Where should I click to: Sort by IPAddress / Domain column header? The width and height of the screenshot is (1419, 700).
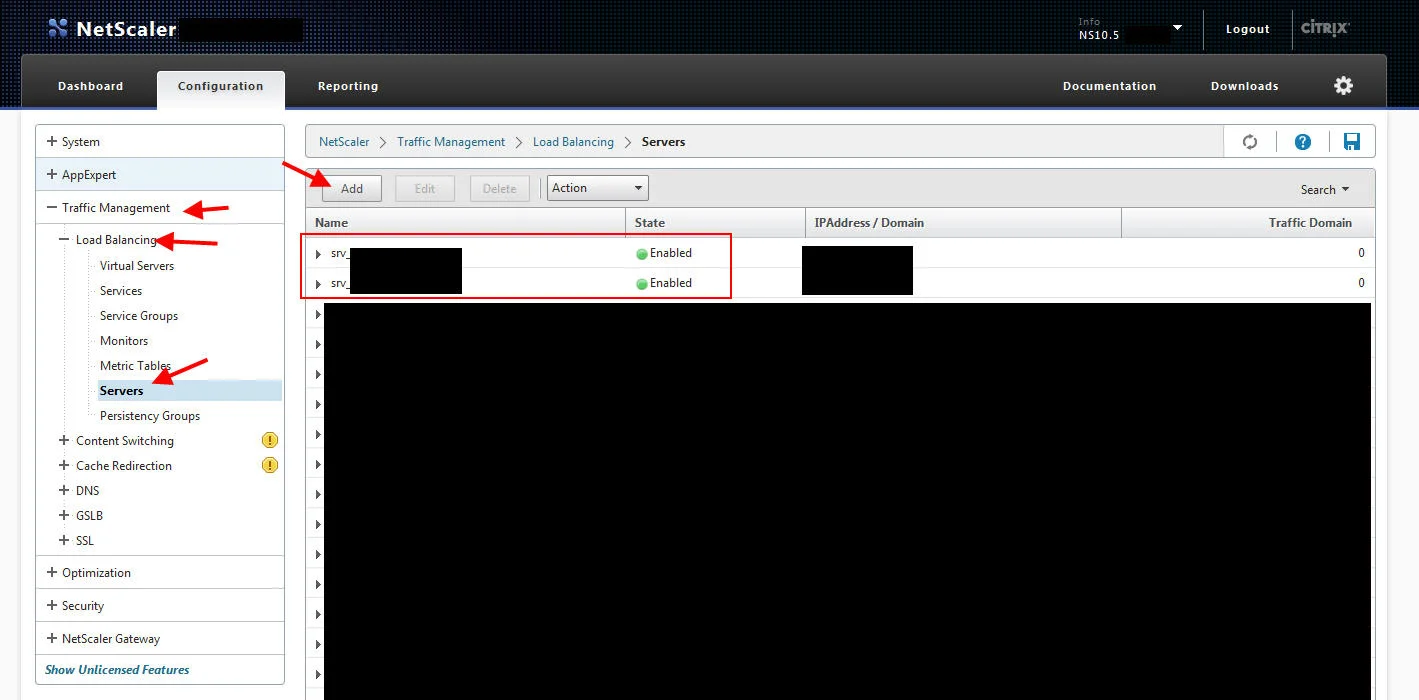point(963,222)
